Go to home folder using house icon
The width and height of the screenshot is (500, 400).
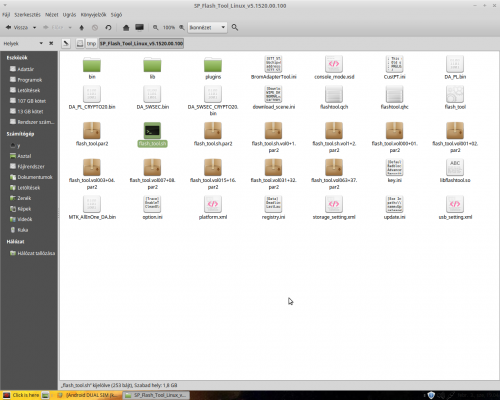click(126, 27)
